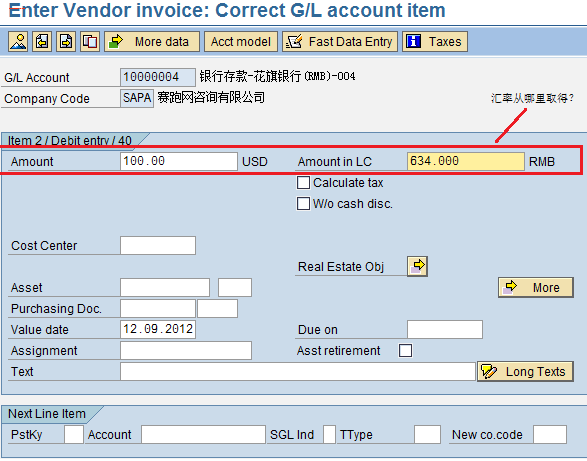Open Fast Data Entry

pos(340,41)
